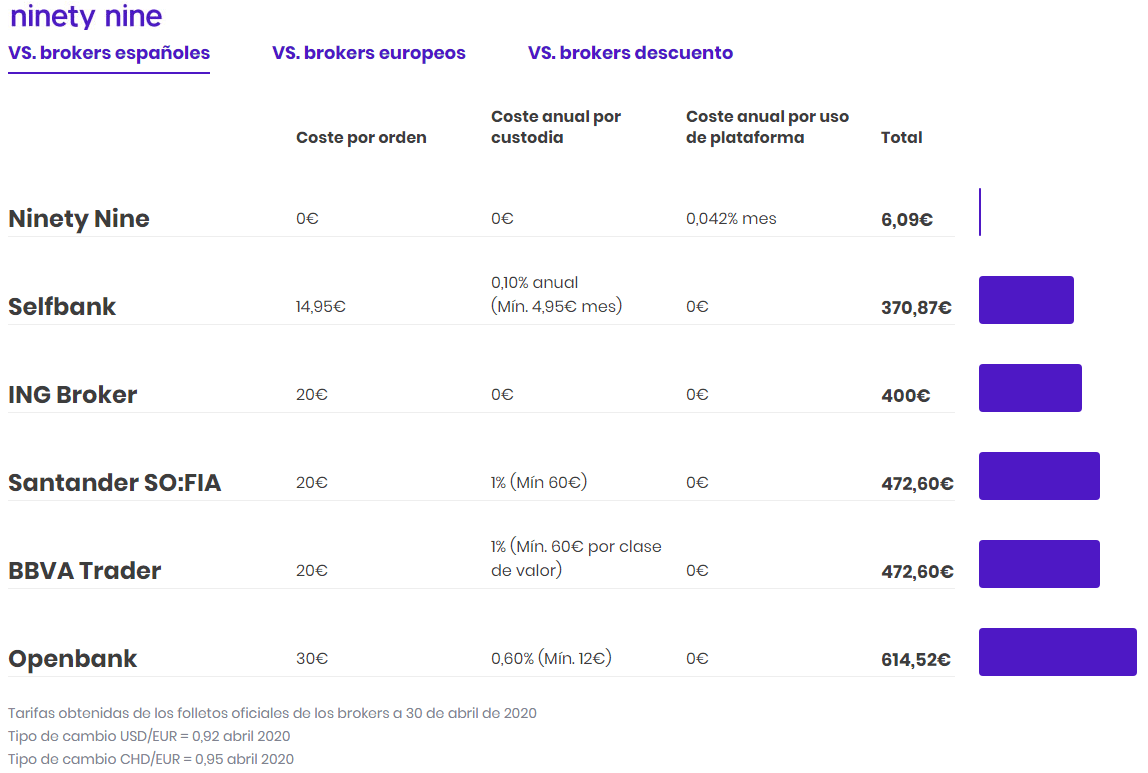Click the ninety nine logo
The width and height of the screenshot is (1148, 773).
point(85,17)
